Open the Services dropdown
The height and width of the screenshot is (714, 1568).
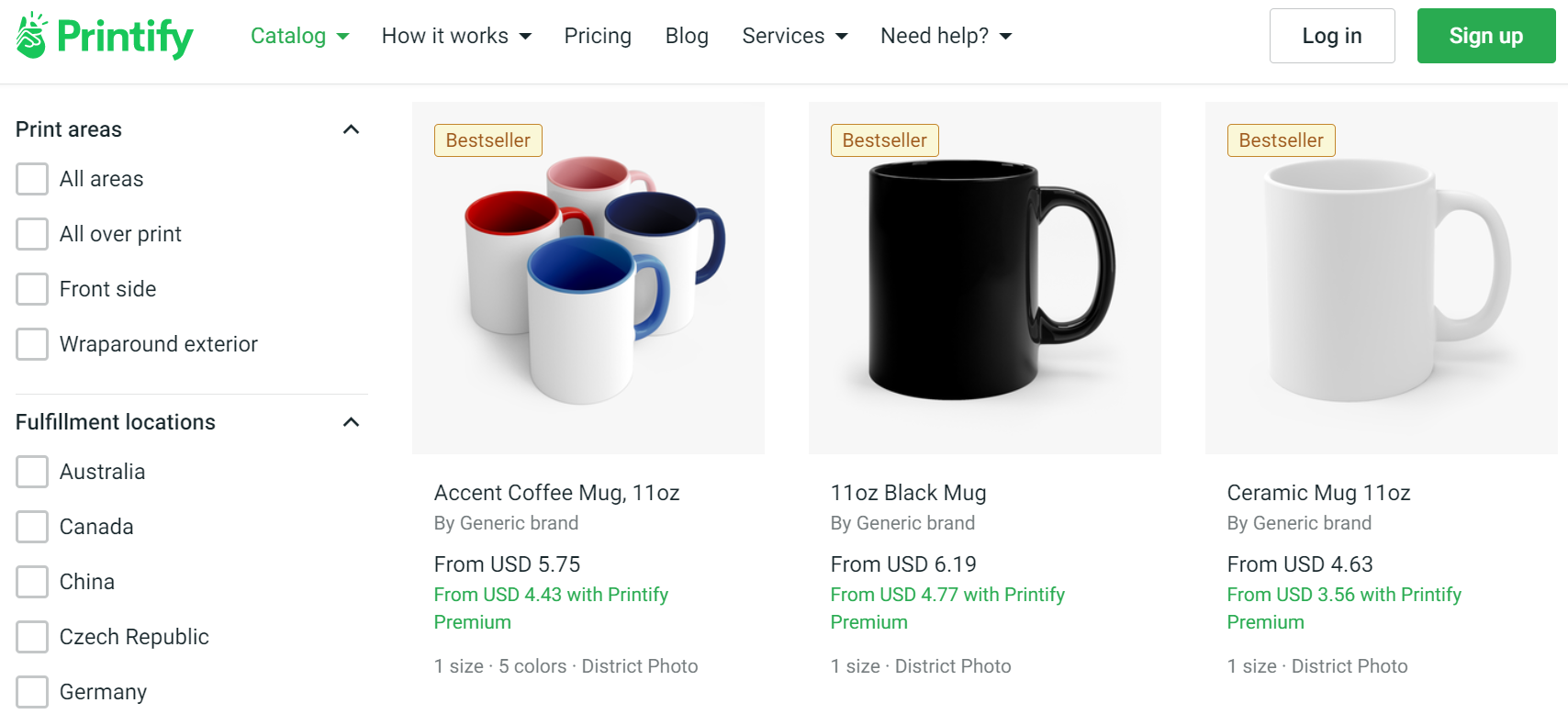(793, 36)
